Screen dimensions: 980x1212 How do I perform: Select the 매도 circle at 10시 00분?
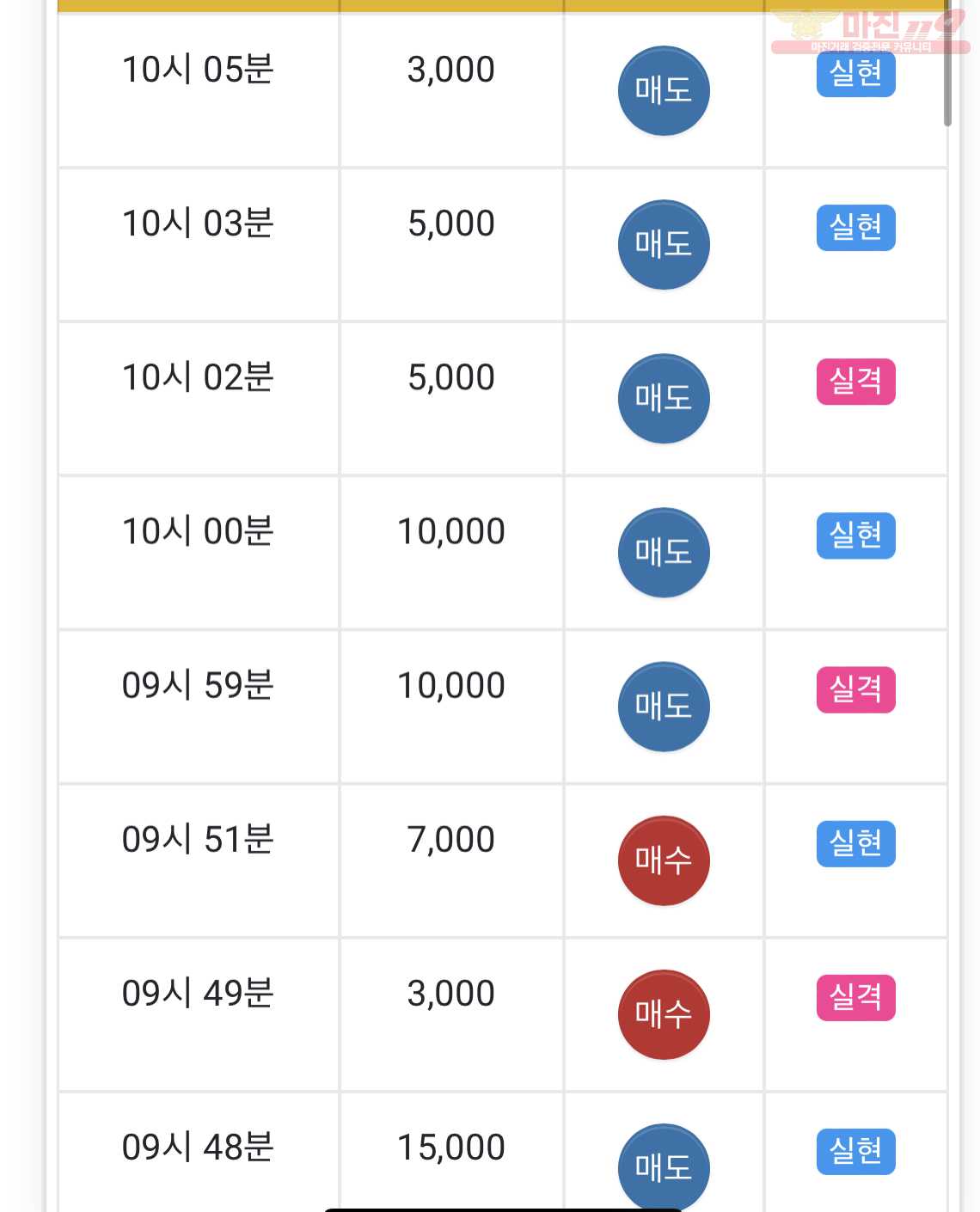point(664,552)
